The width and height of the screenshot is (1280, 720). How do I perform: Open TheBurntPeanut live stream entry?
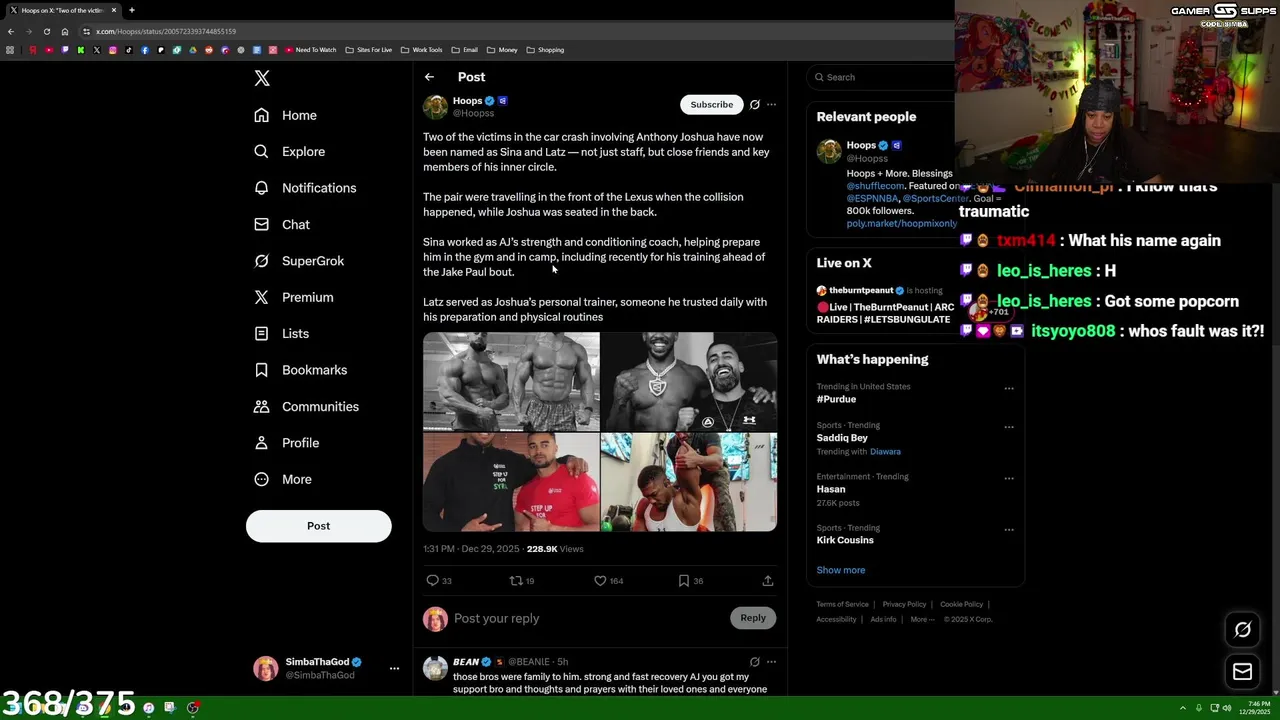coord(886,305)
